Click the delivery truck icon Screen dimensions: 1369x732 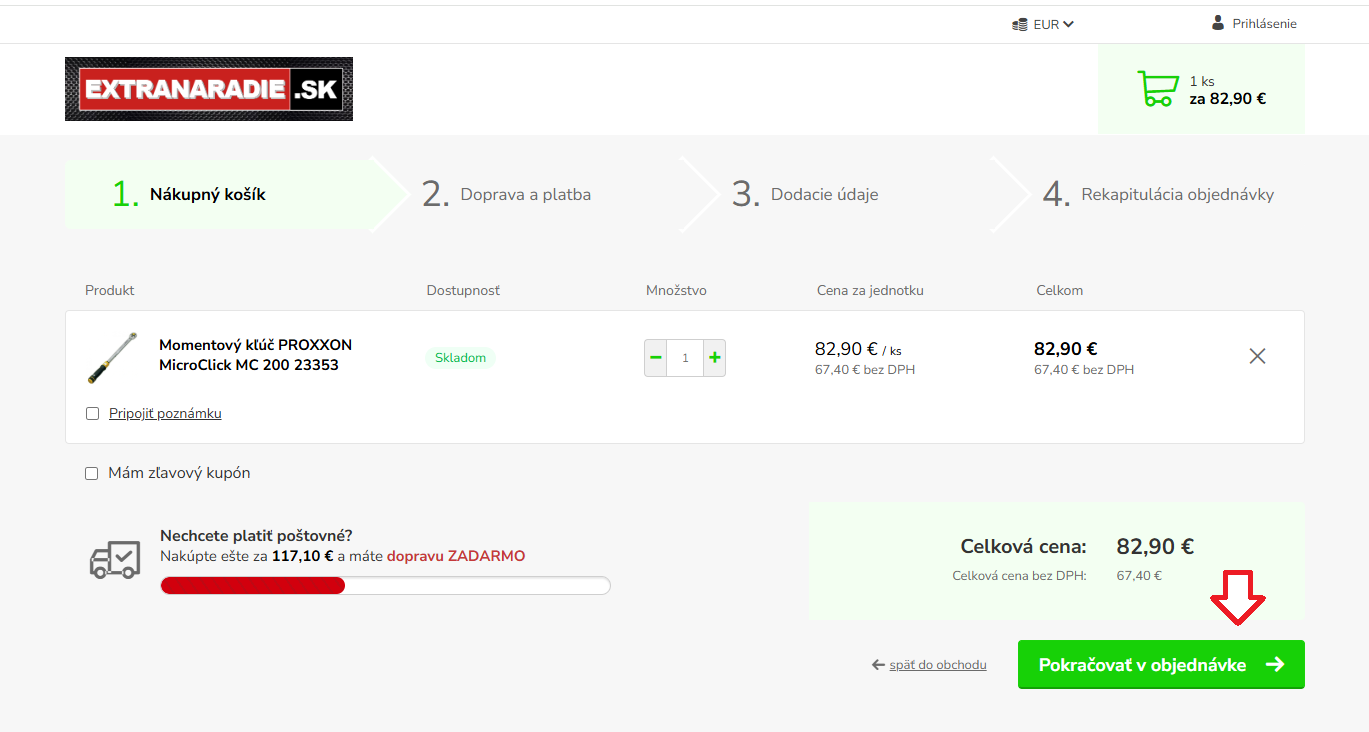(x=114, y=559)
